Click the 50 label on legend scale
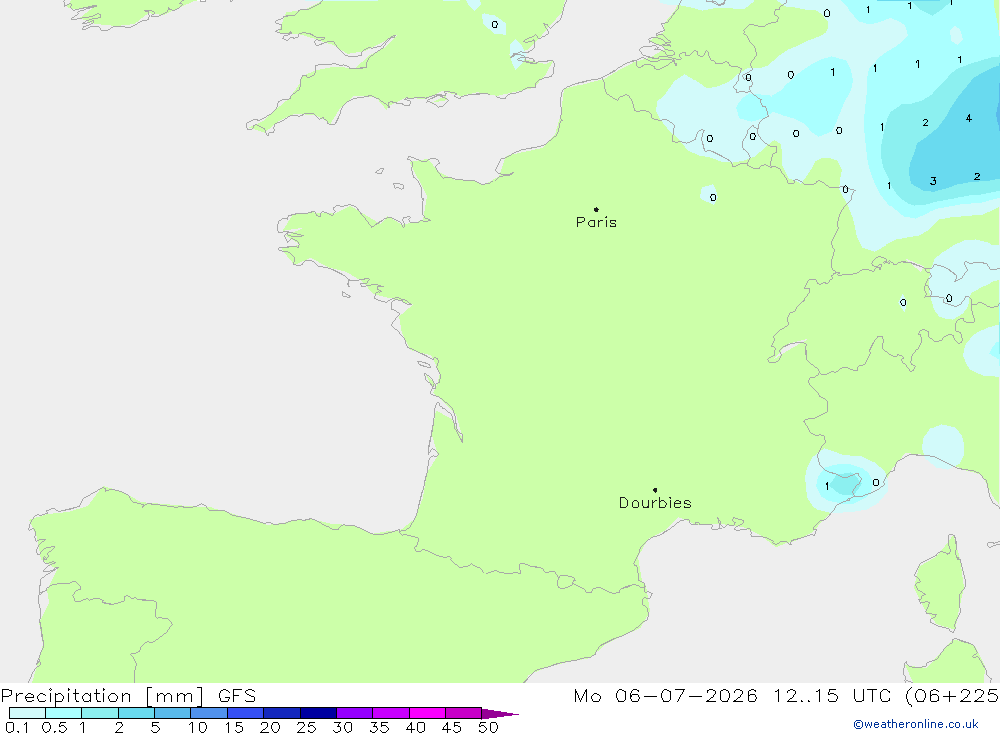 [x=488, y=727]
